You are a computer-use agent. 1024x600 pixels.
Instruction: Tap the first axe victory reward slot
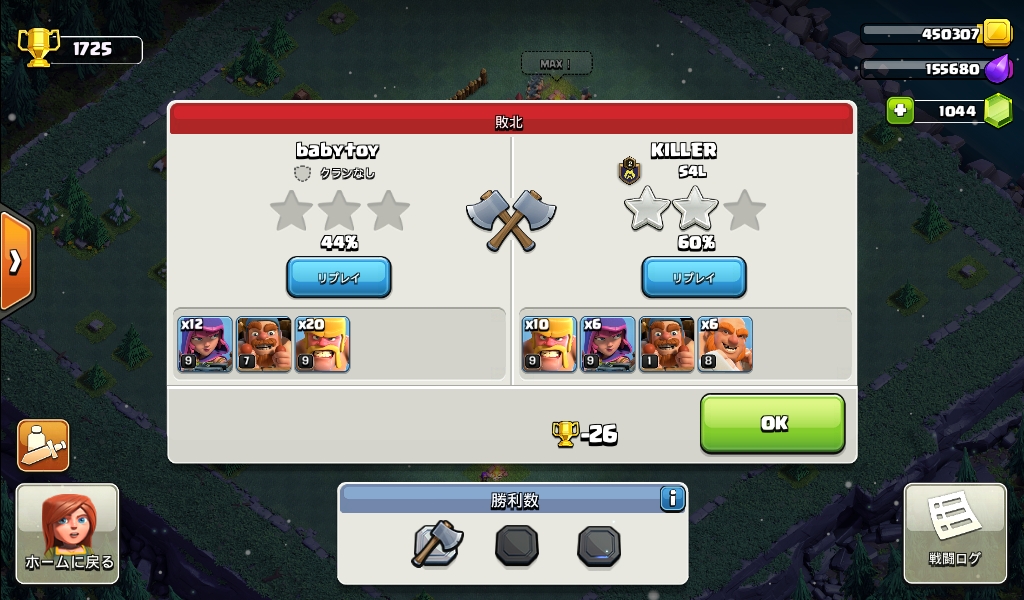[x=437, y=544]
